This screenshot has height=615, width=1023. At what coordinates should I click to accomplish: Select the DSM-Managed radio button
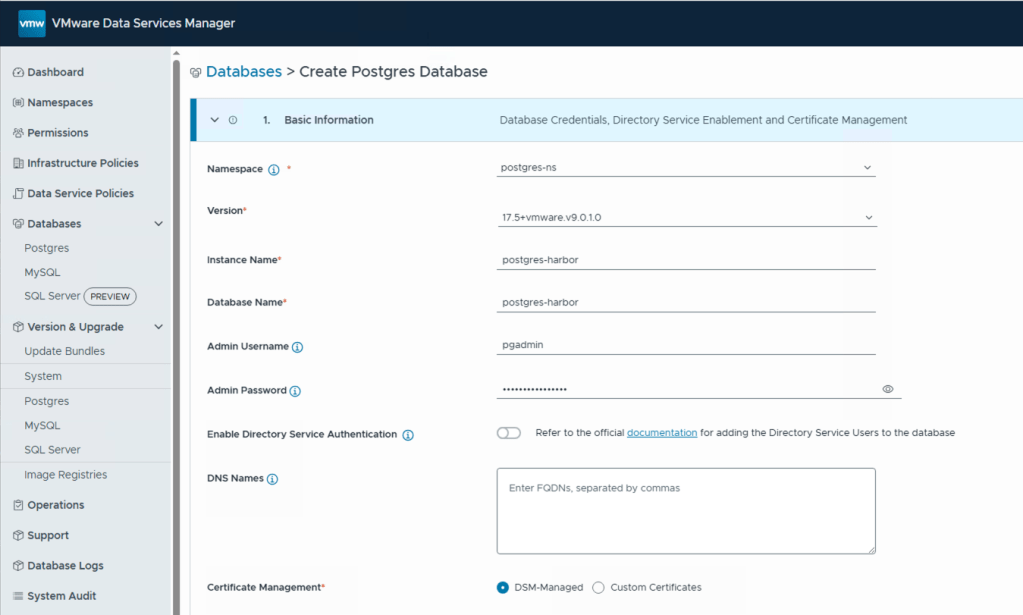coord(503,587)
